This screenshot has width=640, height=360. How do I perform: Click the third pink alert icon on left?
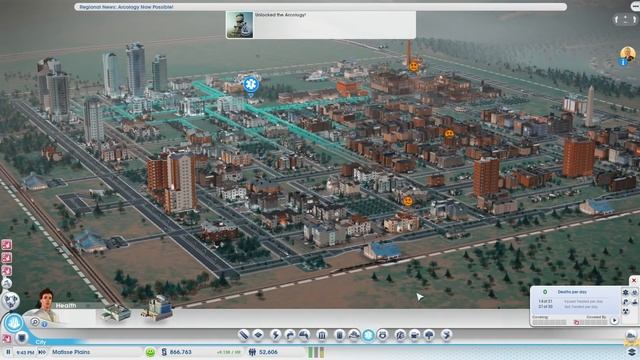point(7,271)
